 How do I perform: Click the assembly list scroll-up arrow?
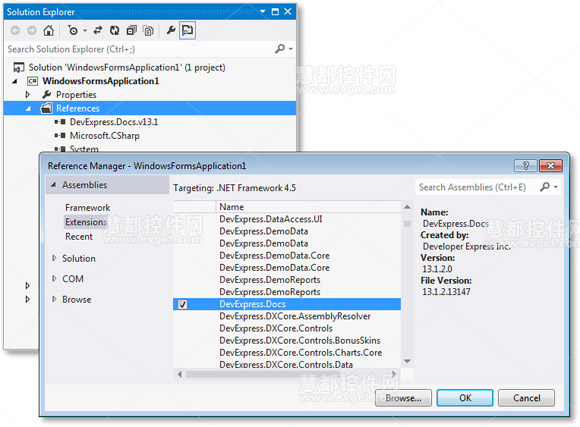[x=407, y=207]
